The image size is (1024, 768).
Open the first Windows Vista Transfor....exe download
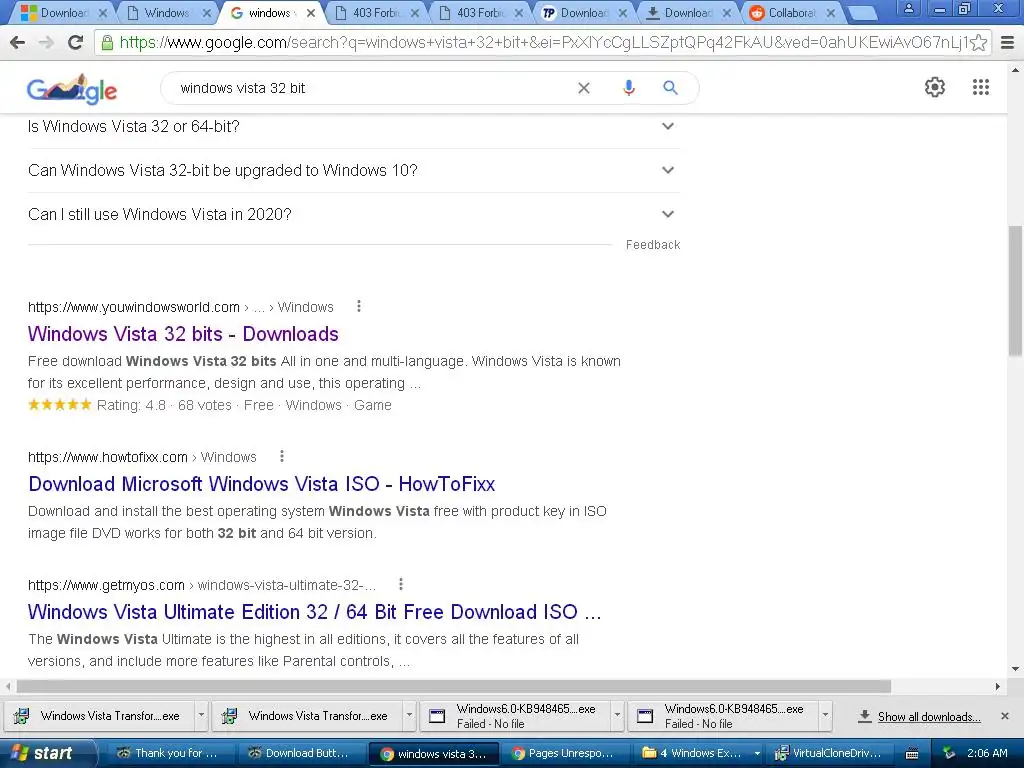[100, 715]
